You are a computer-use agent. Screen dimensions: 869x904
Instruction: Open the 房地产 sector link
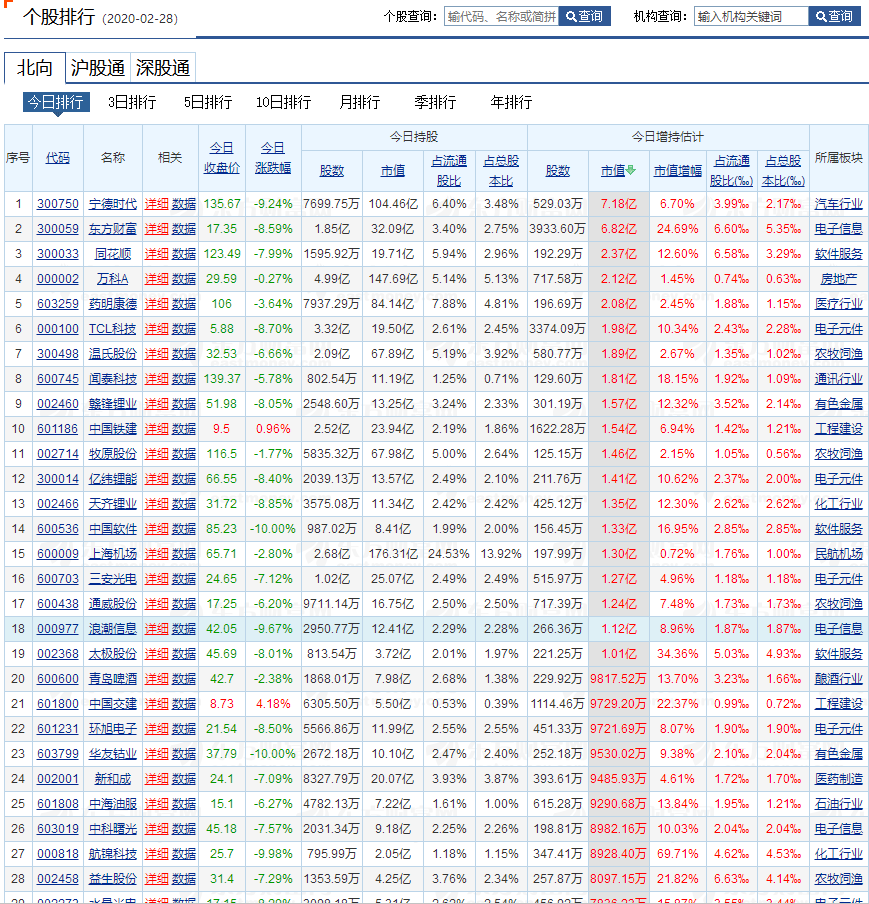click(x=838, y=279)
